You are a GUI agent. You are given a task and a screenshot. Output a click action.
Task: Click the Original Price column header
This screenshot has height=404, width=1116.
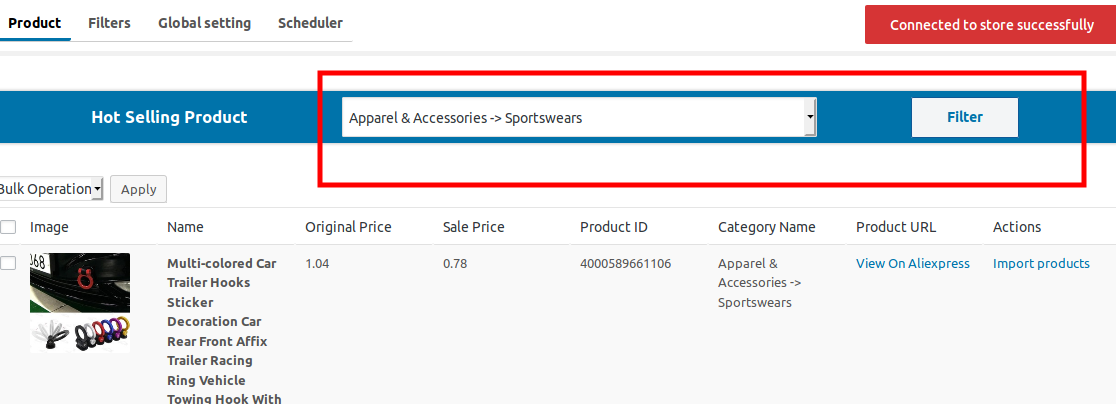348,227
